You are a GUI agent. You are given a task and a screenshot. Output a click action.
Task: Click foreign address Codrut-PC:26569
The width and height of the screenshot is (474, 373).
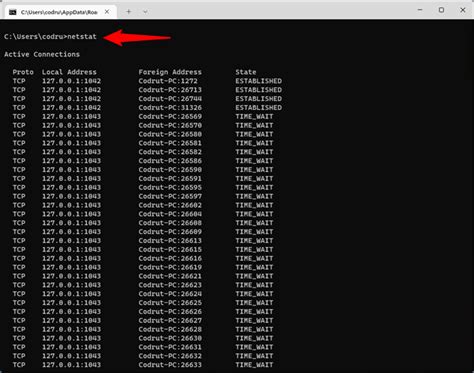(x=170, y=116)
